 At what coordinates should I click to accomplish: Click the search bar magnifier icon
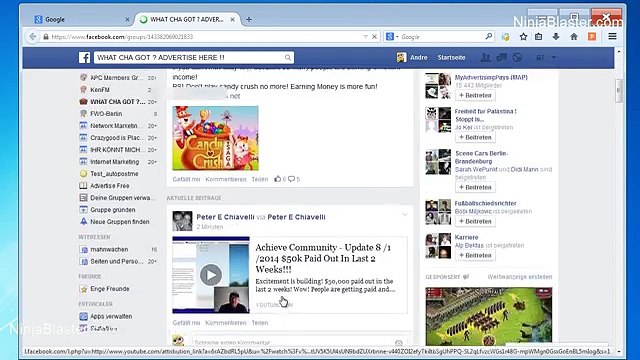489,36
